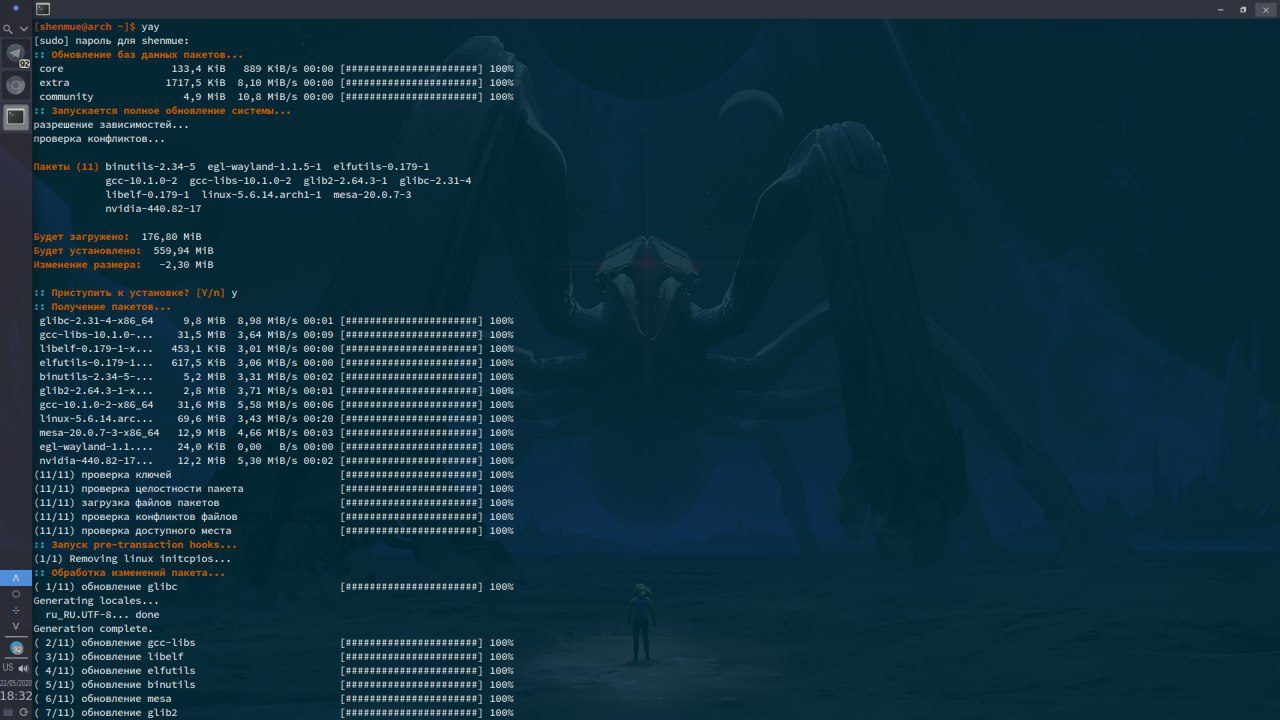Click the 'extra' database download row
Screen dimensions: 1280x720
(x=276, y=83)
